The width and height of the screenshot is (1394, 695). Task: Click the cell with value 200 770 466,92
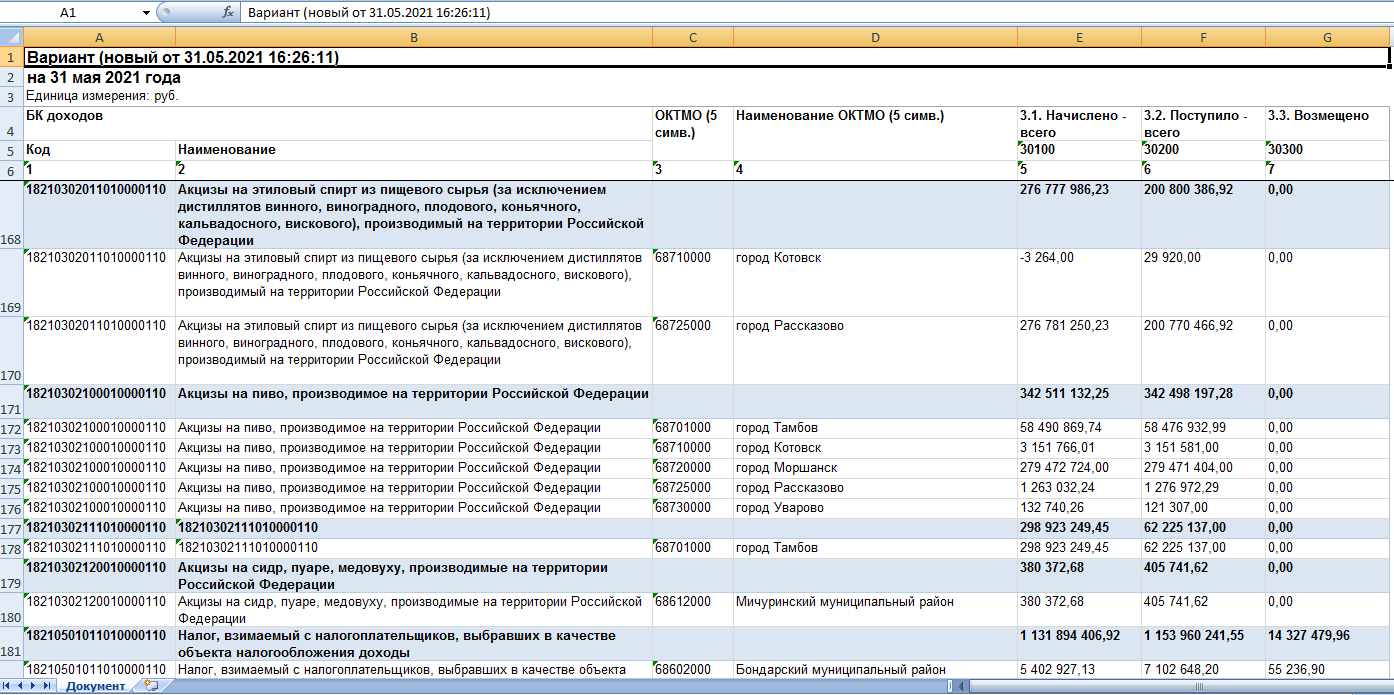pos(1203,351)
